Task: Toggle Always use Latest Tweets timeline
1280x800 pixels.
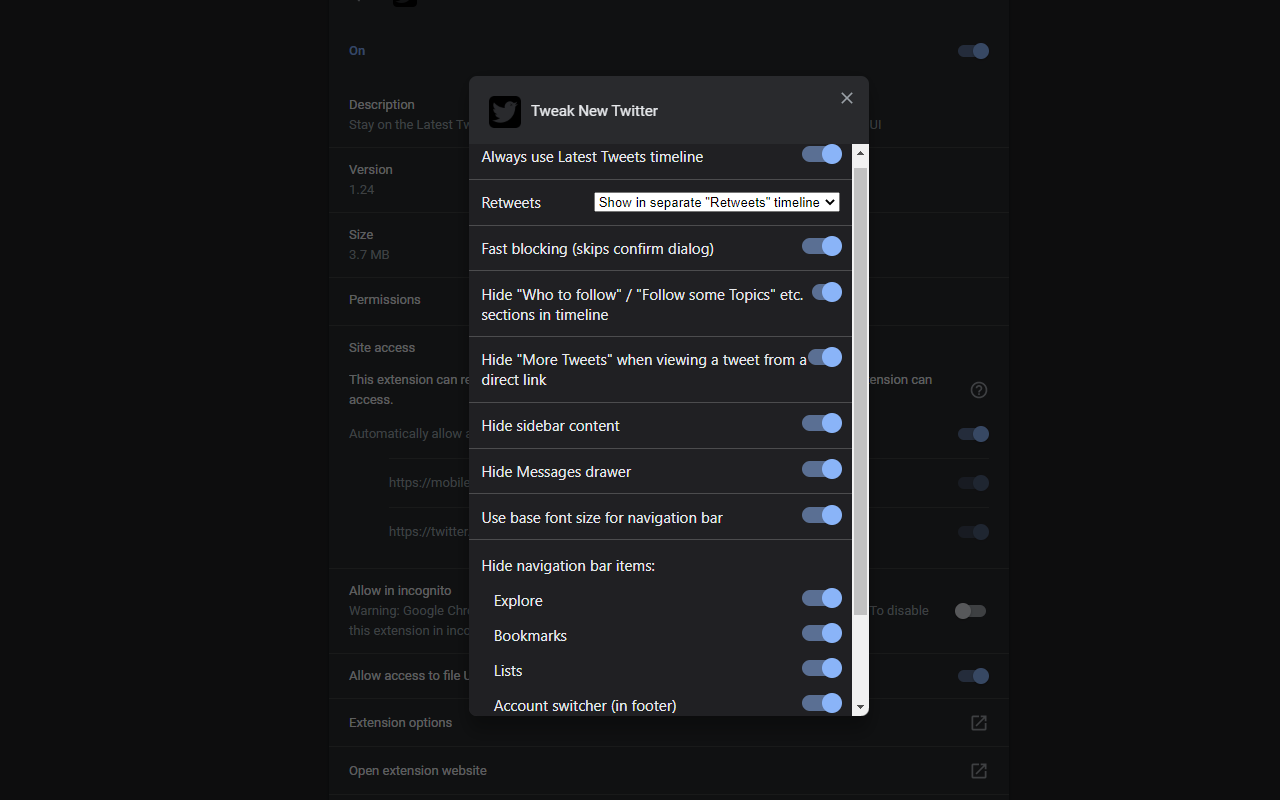Action: click(822, 154)
